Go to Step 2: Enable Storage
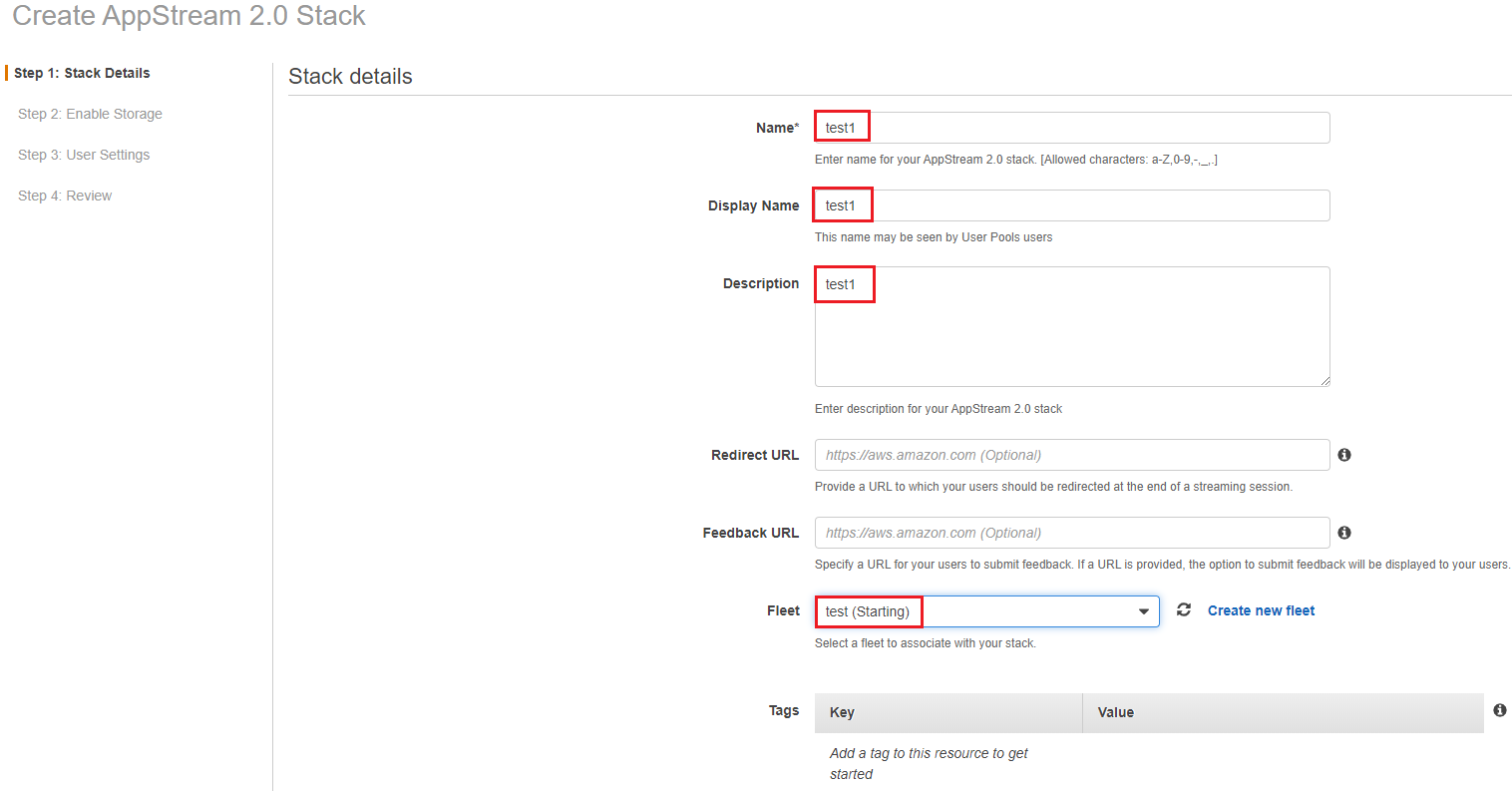 [x=90, y=114]
